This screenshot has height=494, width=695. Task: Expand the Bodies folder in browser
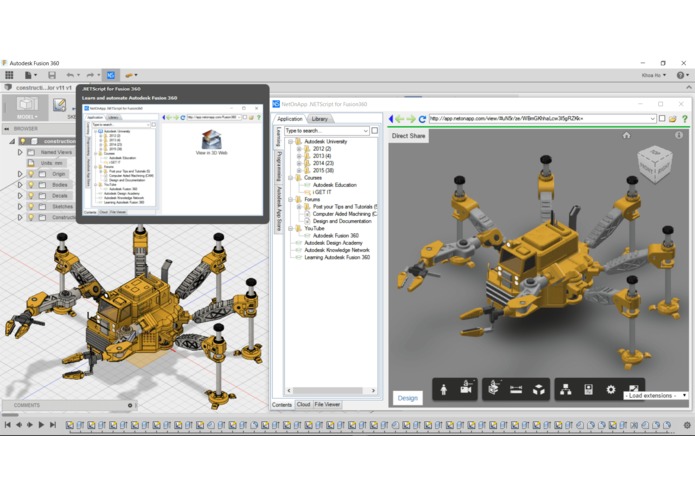coord(20,185)
